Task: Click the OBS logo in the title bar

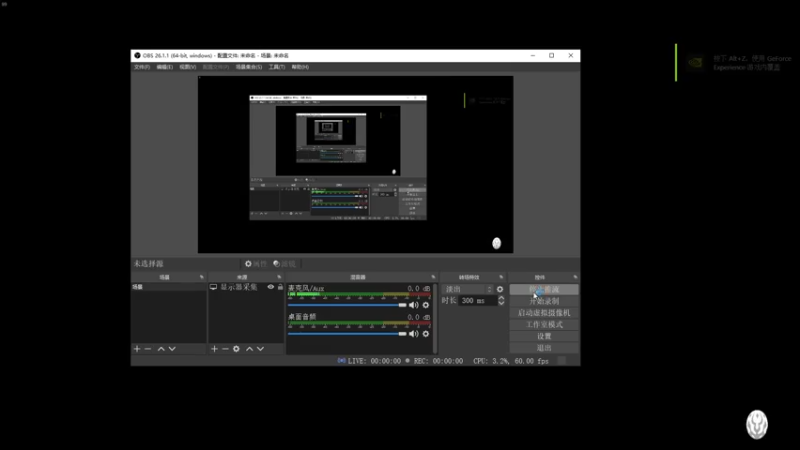Action: 137,56
